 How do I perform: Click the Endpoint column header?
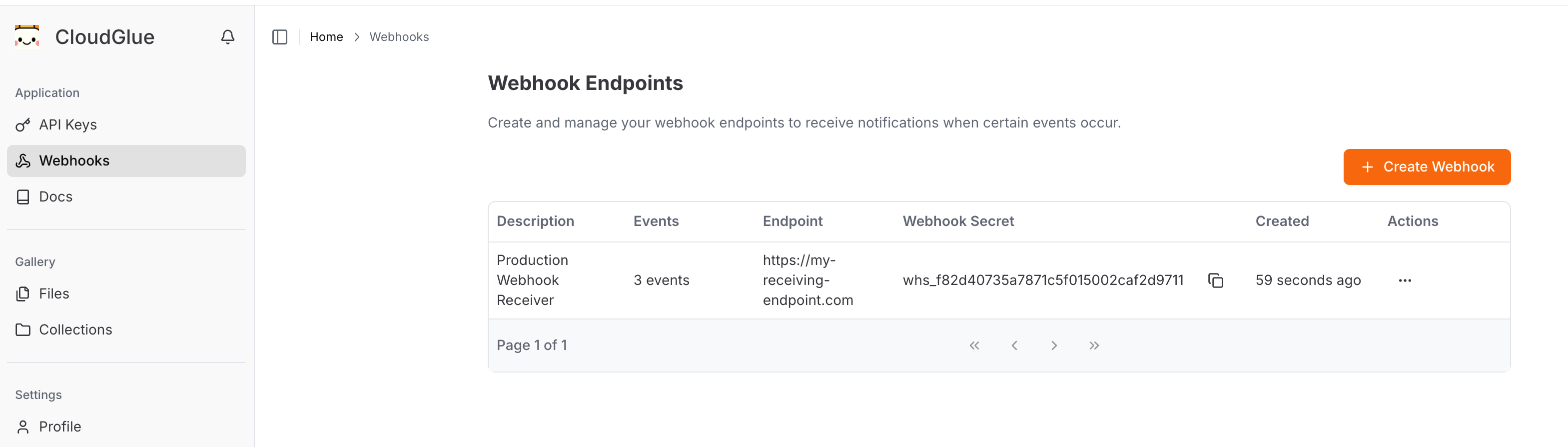click(x=792, y=221)
